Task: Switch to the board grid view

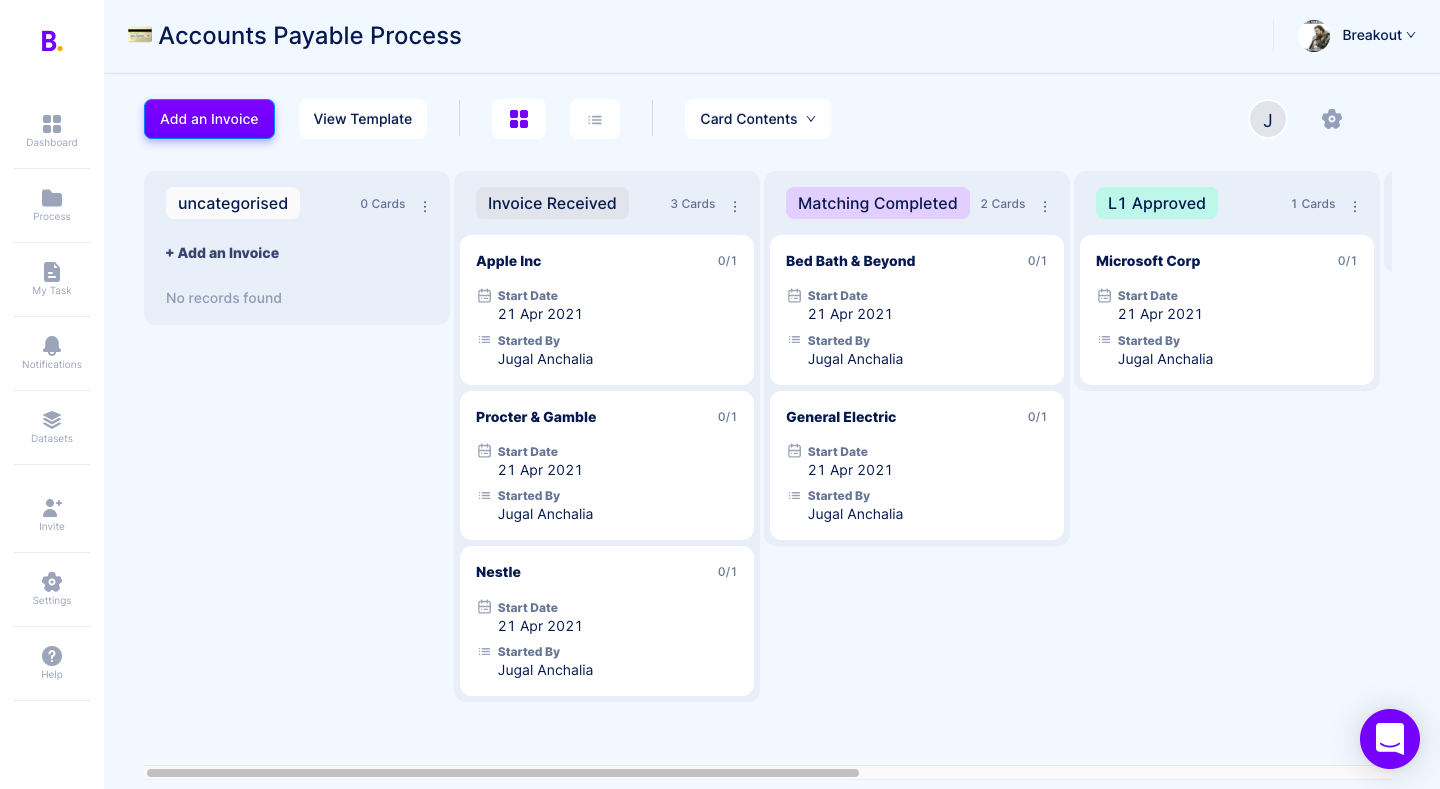Action: click(x=519, y=119)
